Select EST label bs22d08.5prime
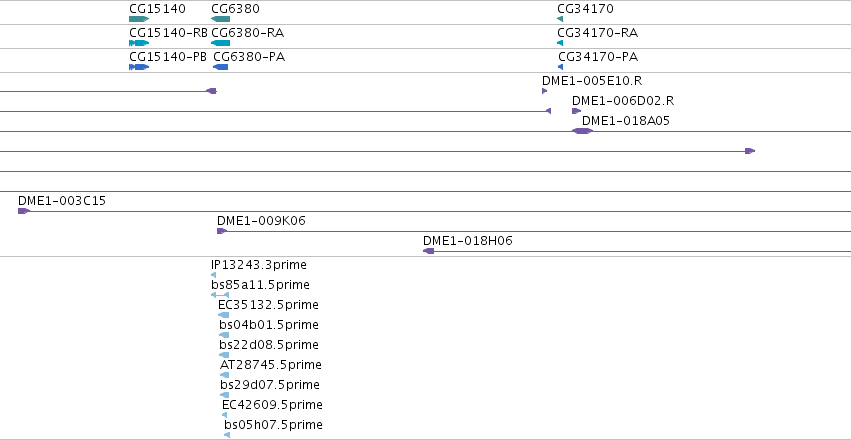The image size is (851, 440). (x=269, y=345)
